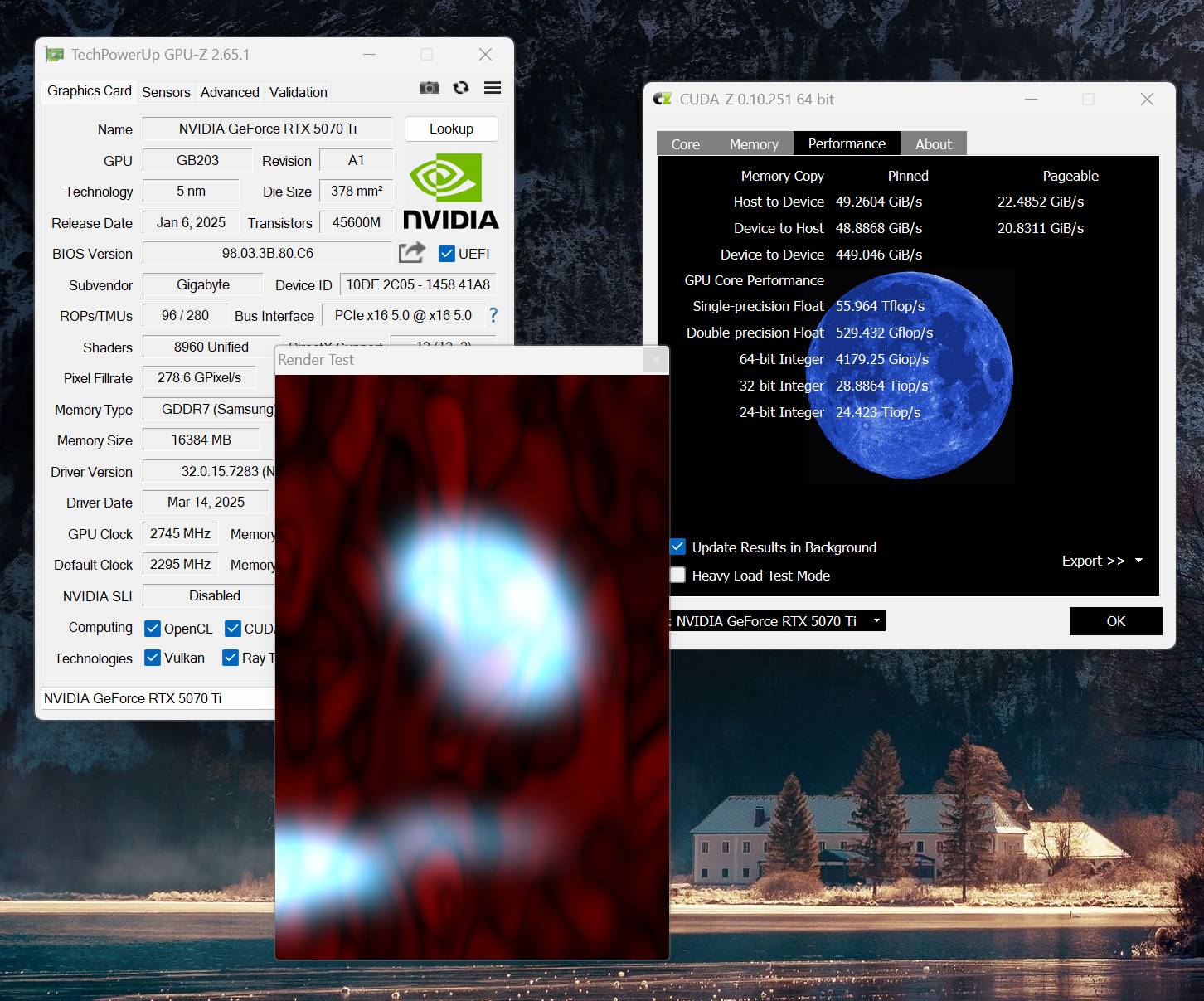Toggle the Ray Tracing checkbox
Screen dimensions: 1204x1001
click(x=231, y=658)
